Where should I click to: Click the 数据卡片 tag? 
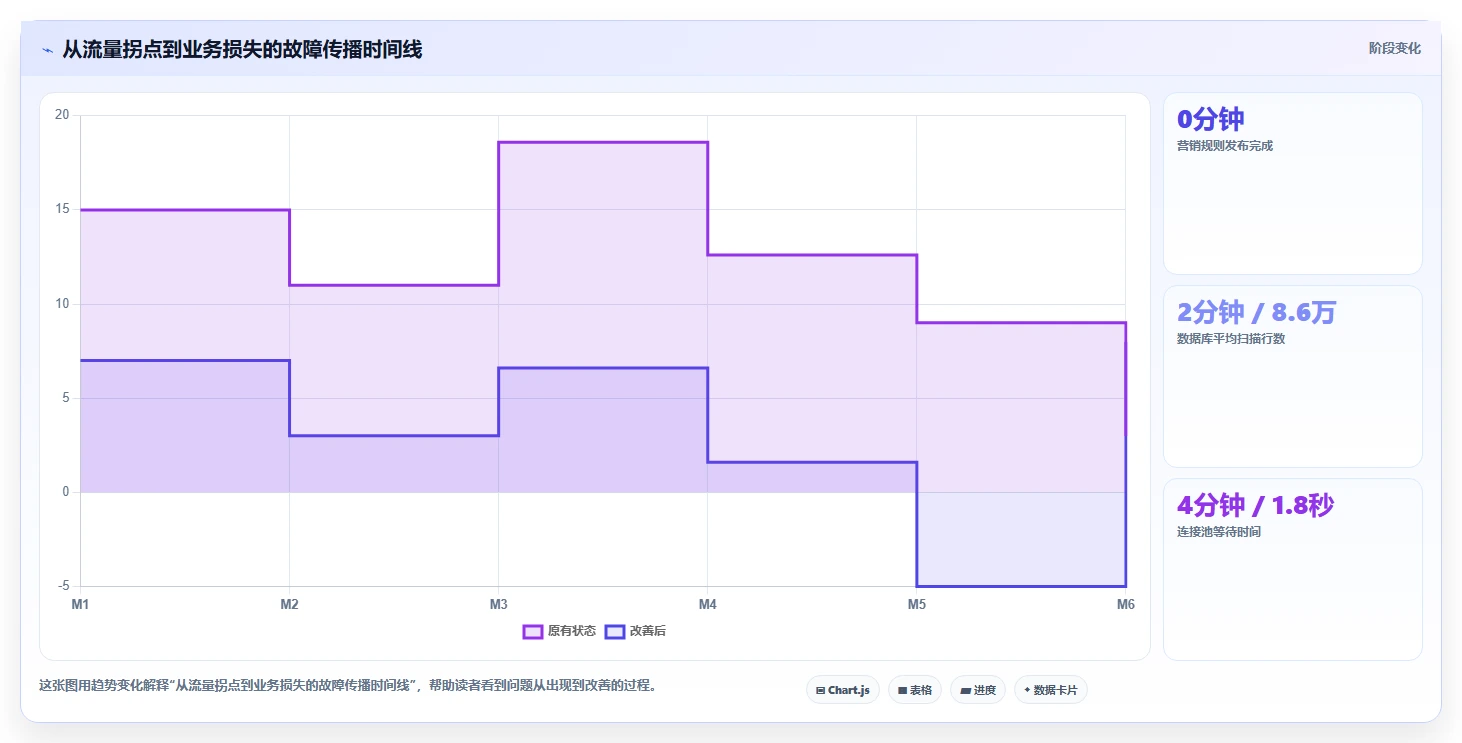tap(1051, 690)
